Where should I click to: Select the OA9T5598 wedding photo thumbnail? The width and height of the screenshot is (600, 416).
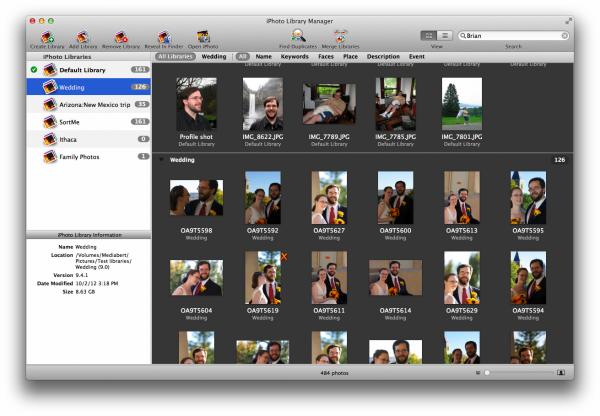196,197
